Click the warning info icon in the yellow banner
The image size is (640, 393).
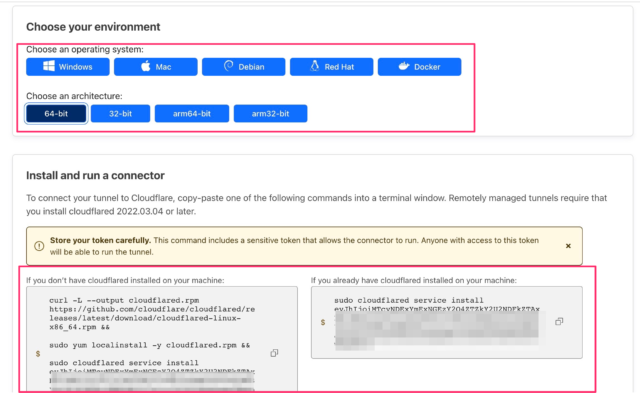click(x=39, y=246)
